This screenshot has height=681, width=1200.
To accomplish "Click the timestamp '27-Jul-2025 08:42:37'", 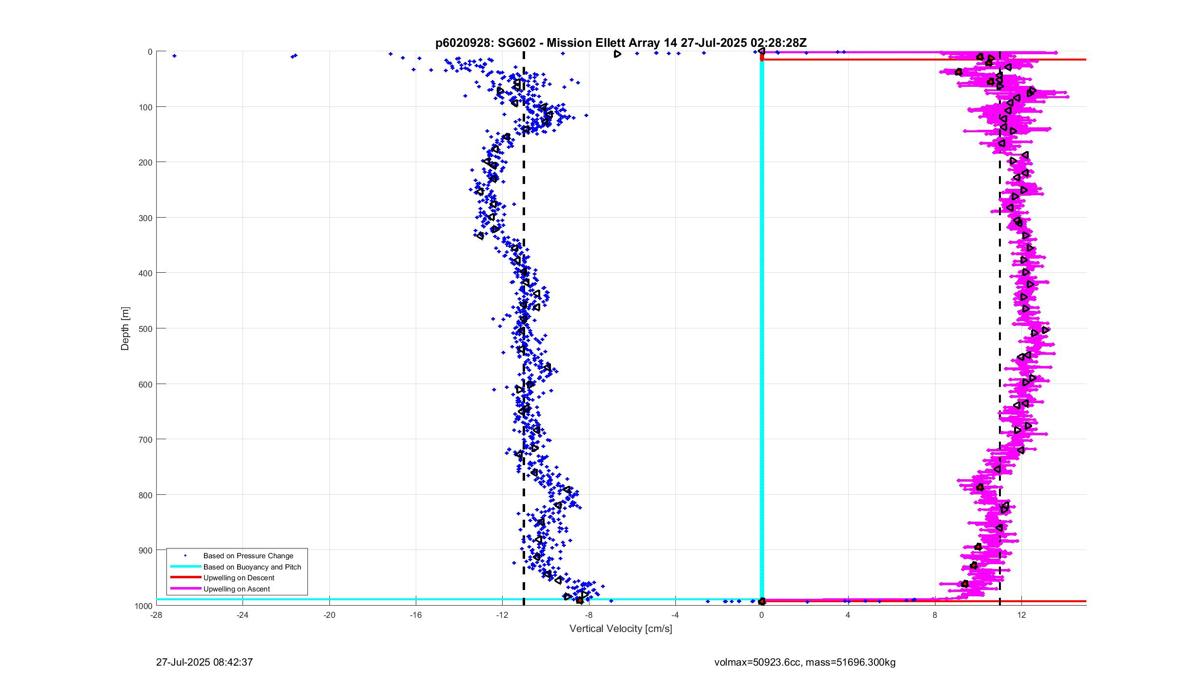I will (x=205, y=662).
